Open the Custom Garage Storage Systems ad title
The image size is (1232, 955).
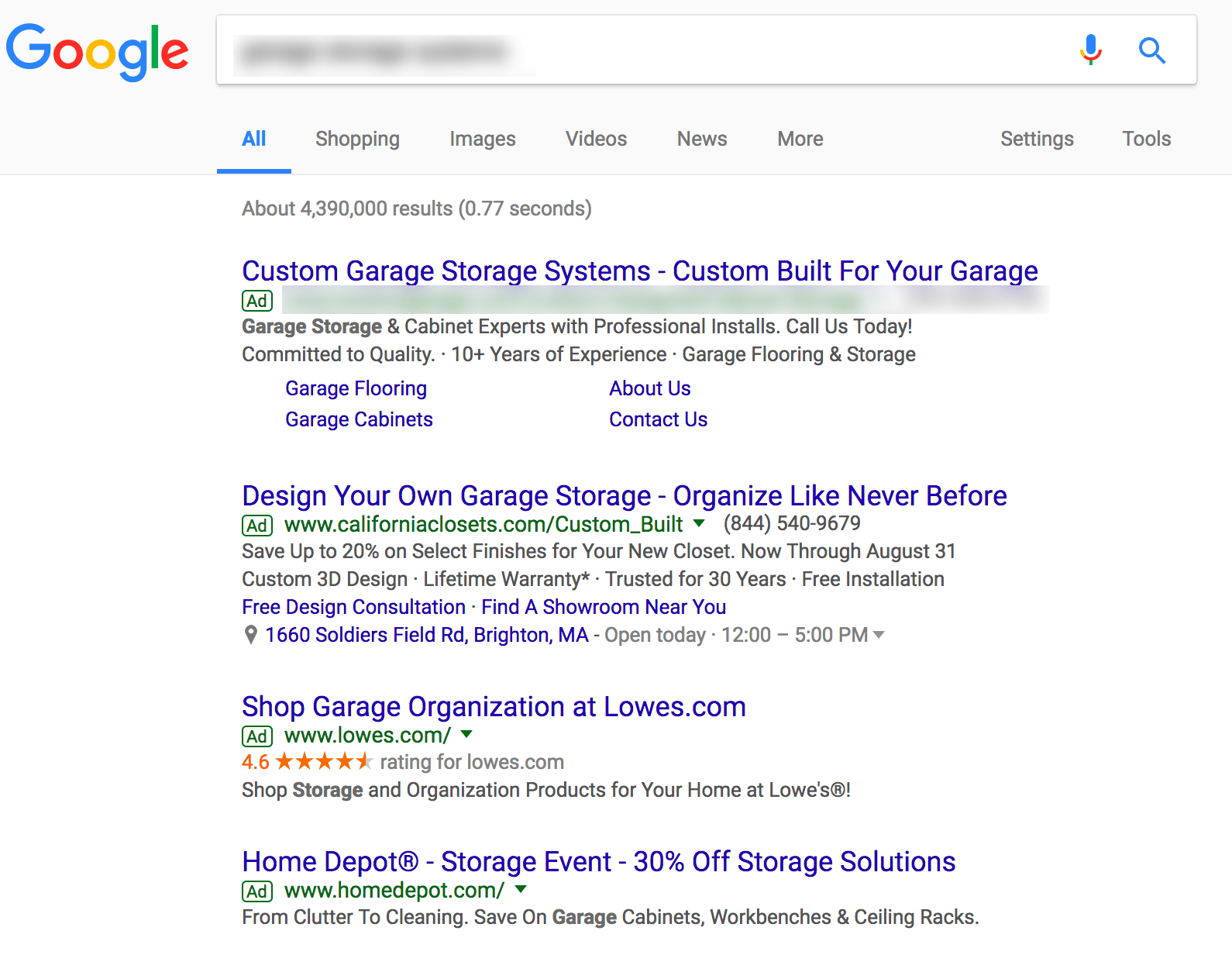pos(640,271)
